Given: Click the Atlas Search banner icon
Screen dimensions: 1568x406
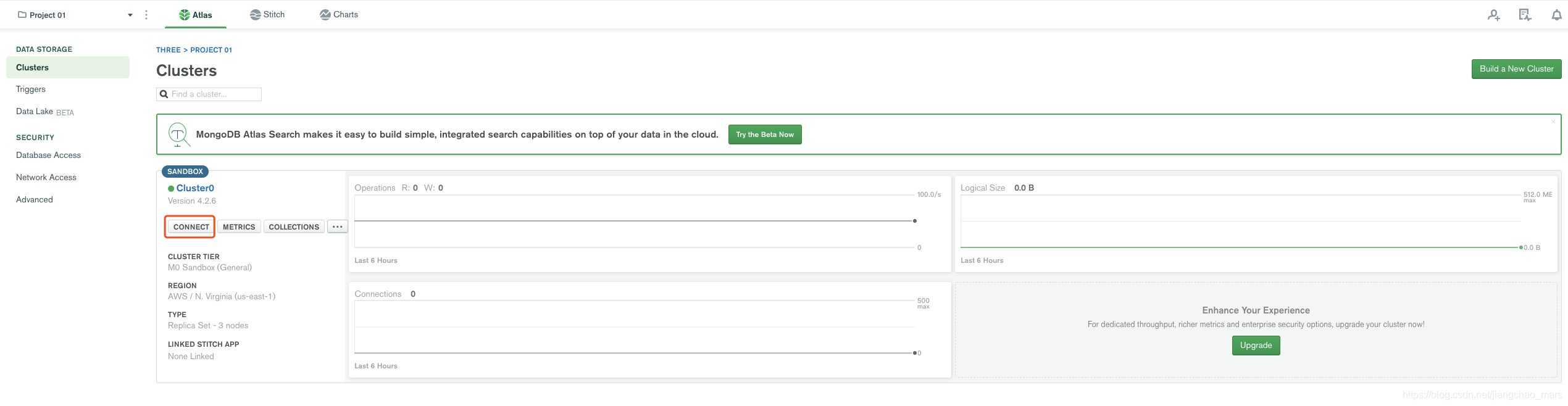Looking at the screenshot, I should [x=179, y=135].
